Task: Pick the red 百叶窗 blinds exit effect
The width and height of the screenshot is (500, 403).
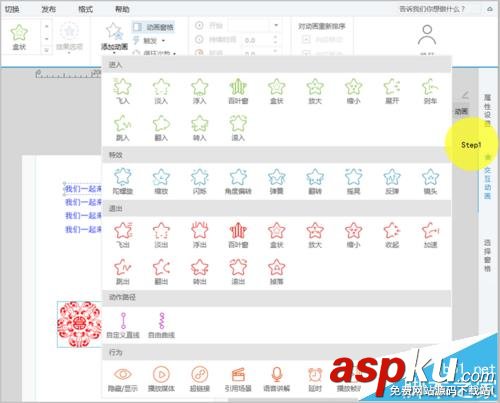Action: tap(238, 235)
